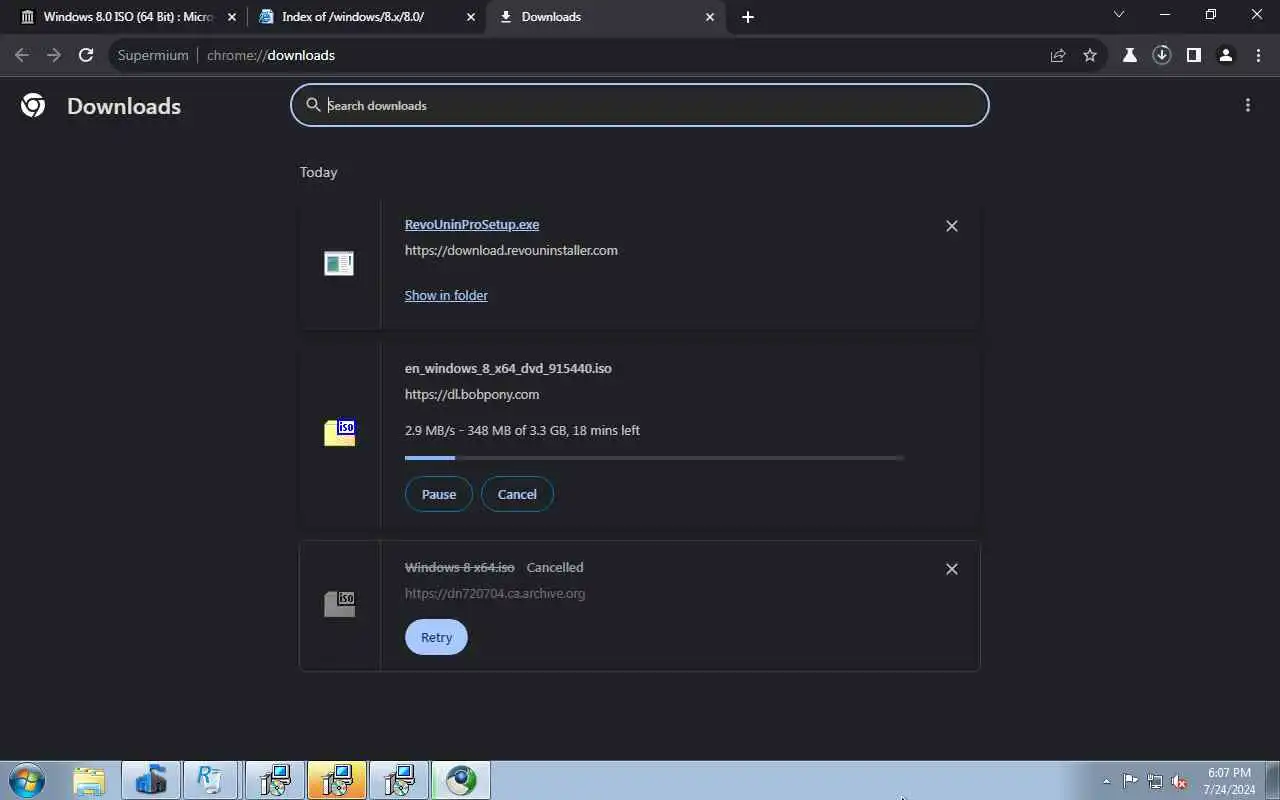Open the Windows Start orb
This screenshot has width=1280, height=800.
pyautogui.click(x=26, y=780)
